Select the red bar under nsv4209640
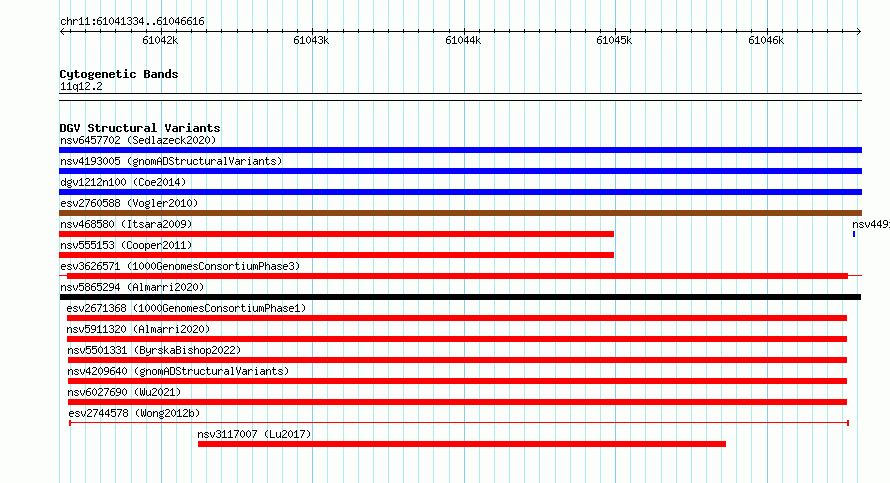Viewport: 890px width, 483px height. 457,381
